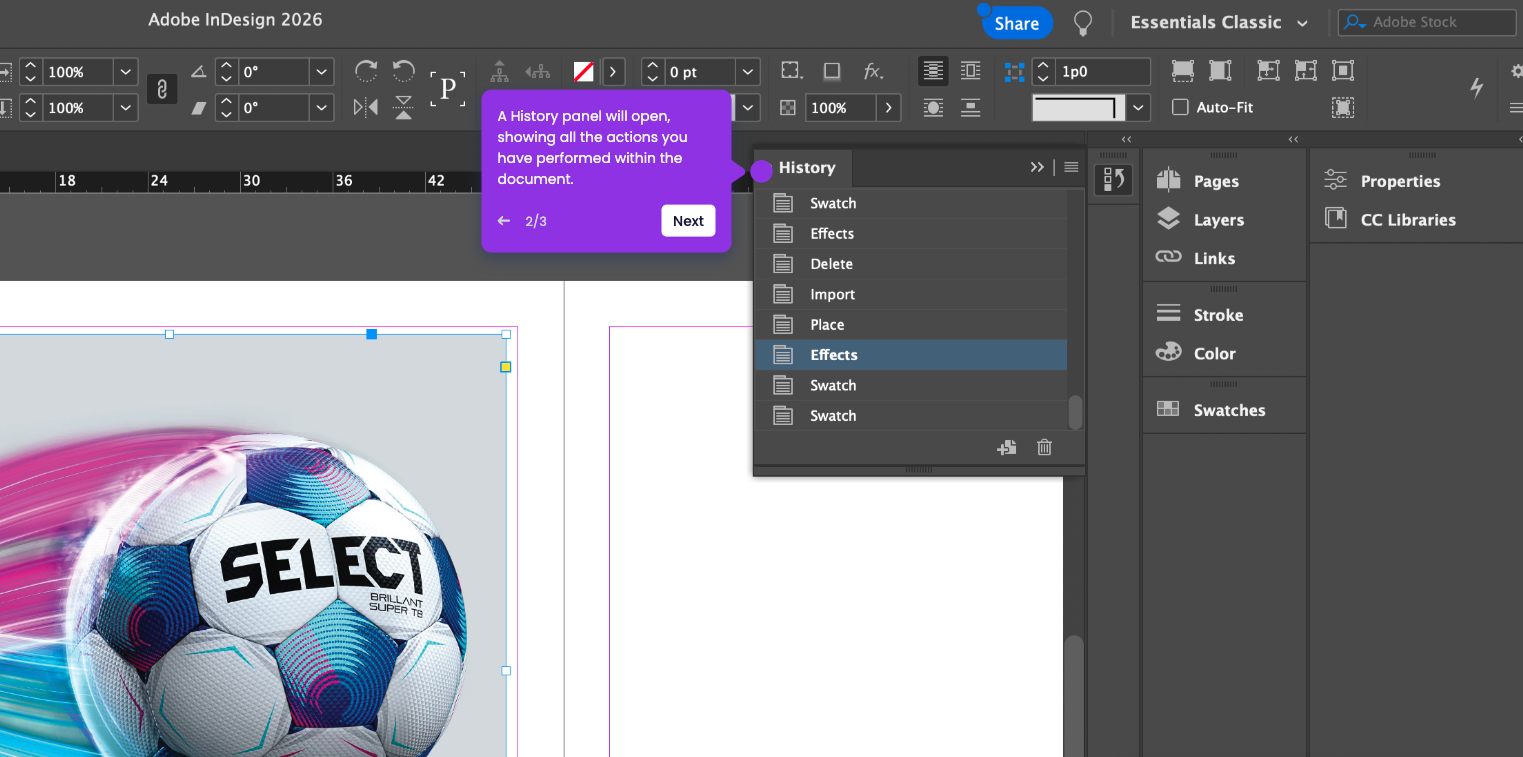
Task: Enable the Auto-Fit checkbox
Action: [1181, 107]
